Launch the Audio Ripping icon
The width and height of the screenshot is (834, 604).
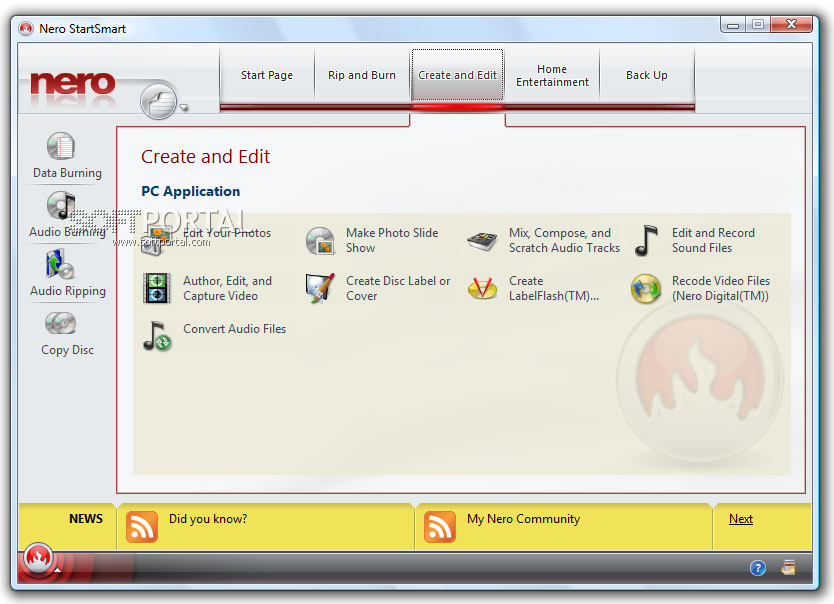tap(60, 264)
